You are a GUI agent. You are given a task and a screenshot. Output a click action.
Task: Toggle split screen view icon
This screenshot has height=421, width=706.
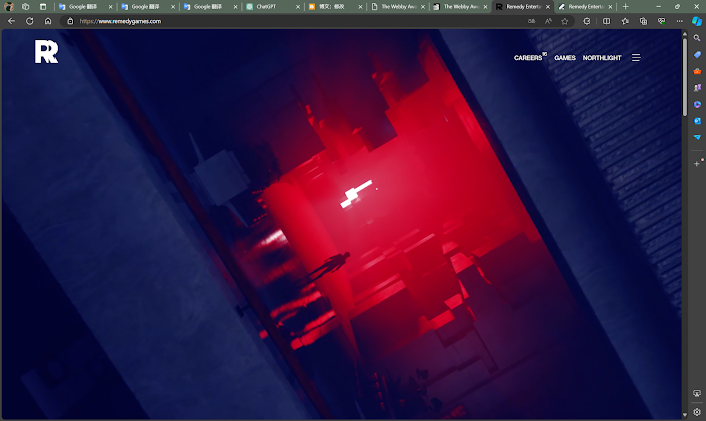(606, 21)
